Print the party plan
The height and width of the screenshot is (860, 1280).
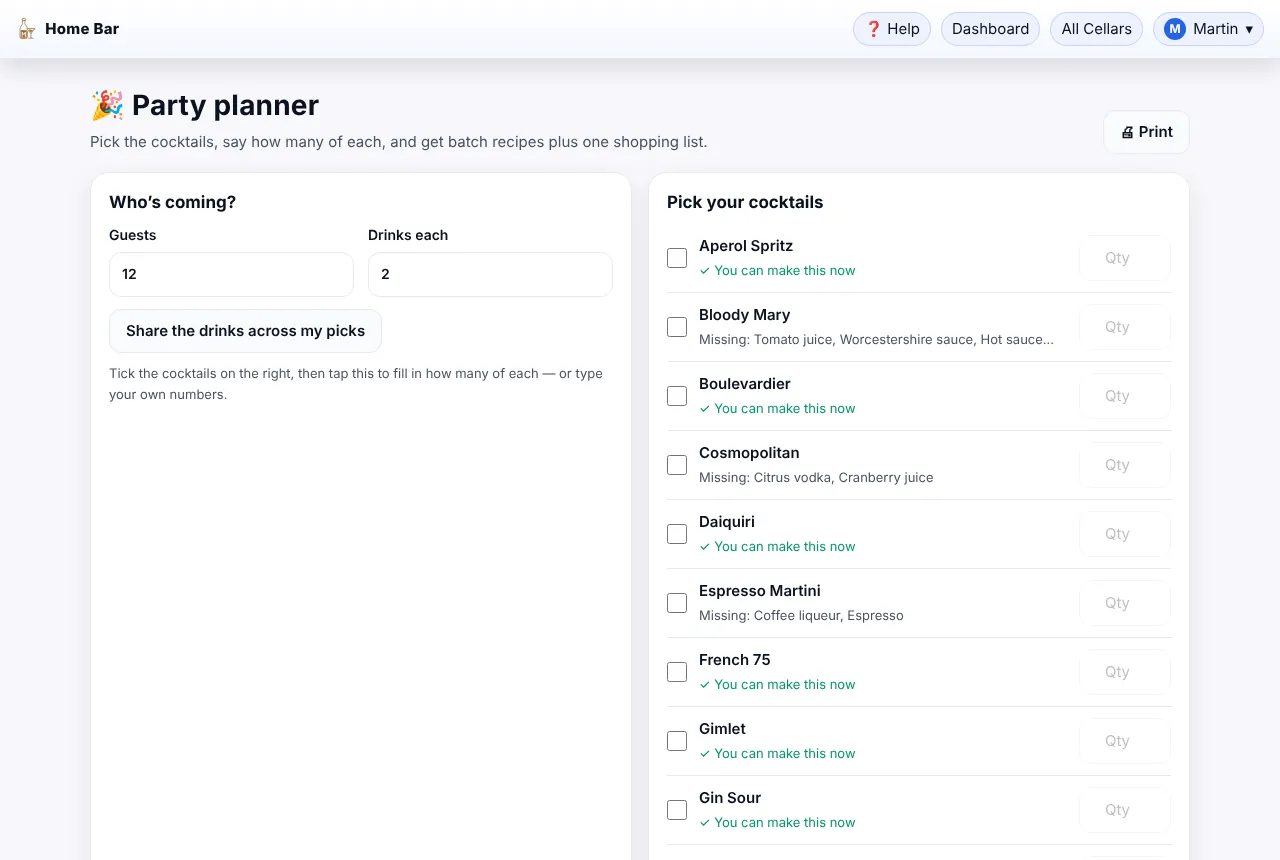(x=1146, y=132)
